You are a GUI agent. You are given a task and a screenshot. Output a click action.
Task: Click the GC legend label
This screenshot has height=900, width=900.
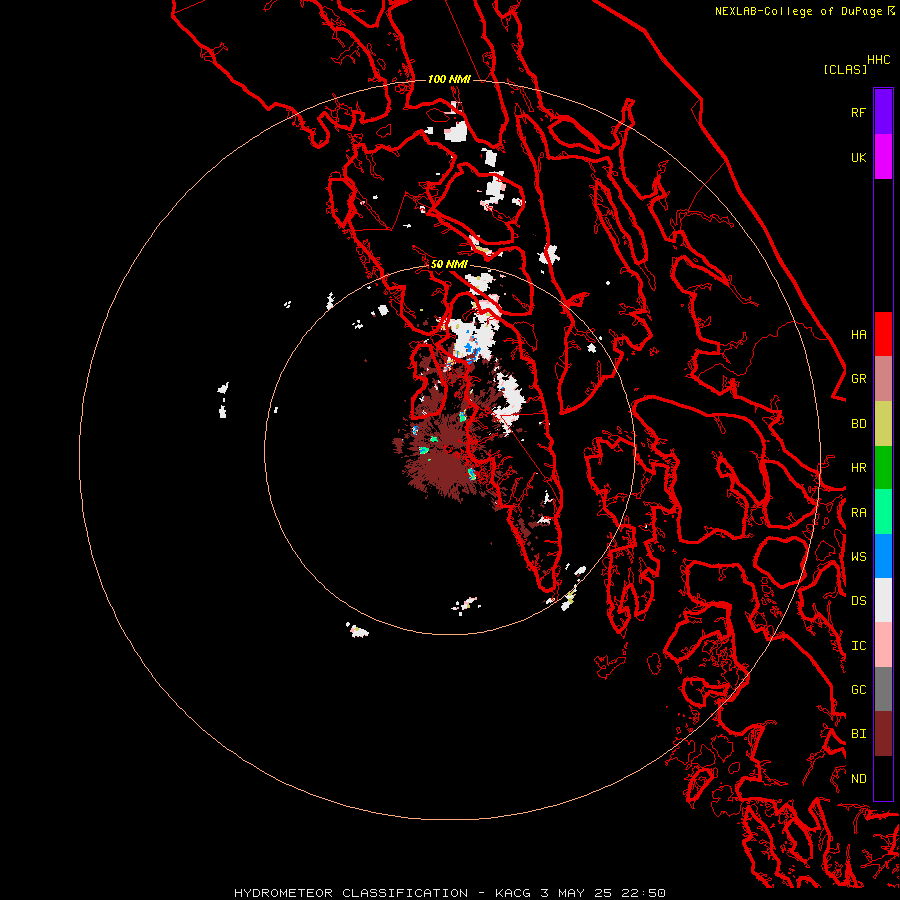click(x=859, y=689)
